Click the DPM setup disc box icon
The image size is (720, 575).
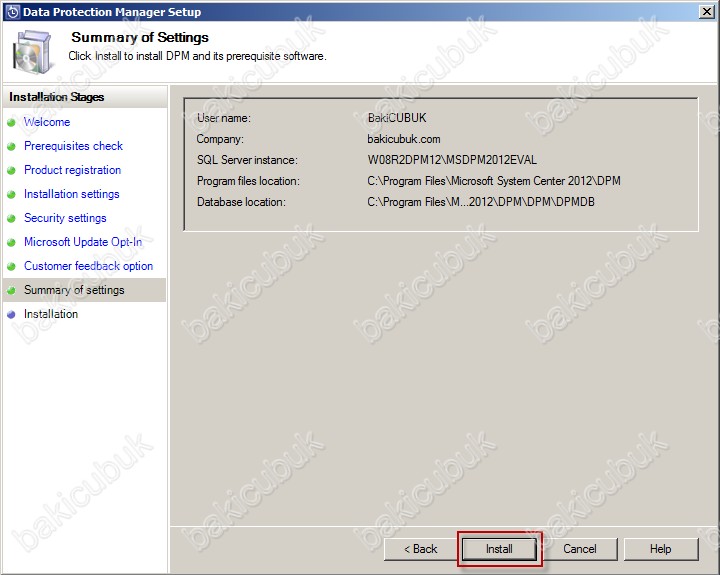coord(32,51)
